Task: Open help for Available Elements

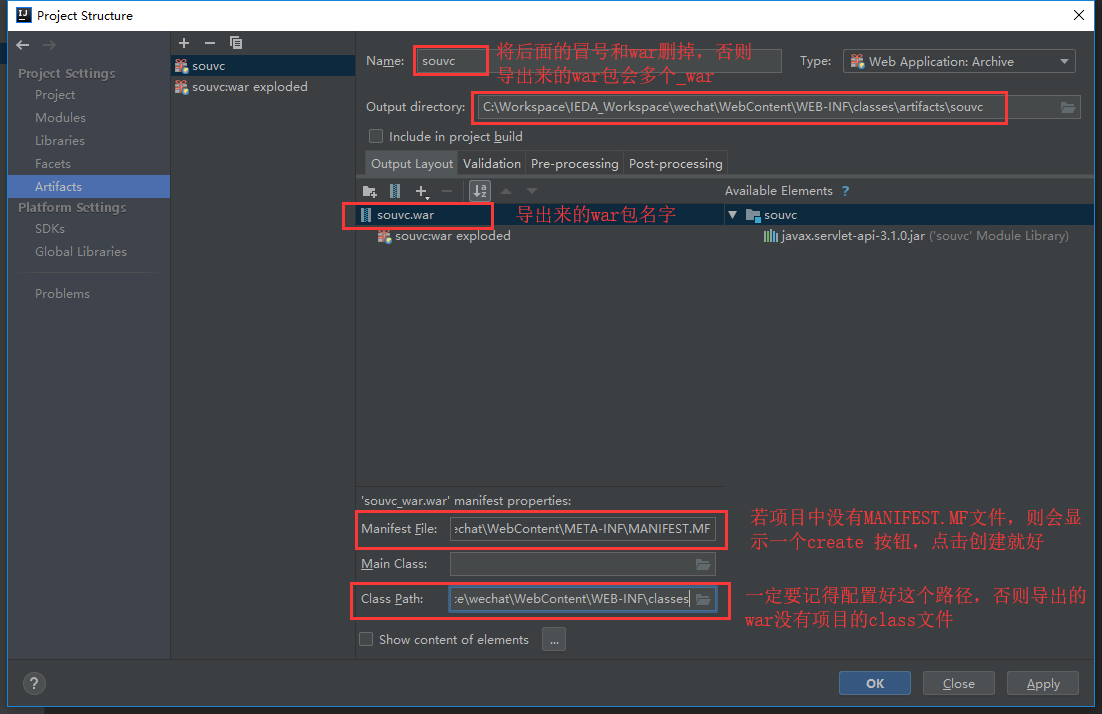Action: tap(845, 190)
